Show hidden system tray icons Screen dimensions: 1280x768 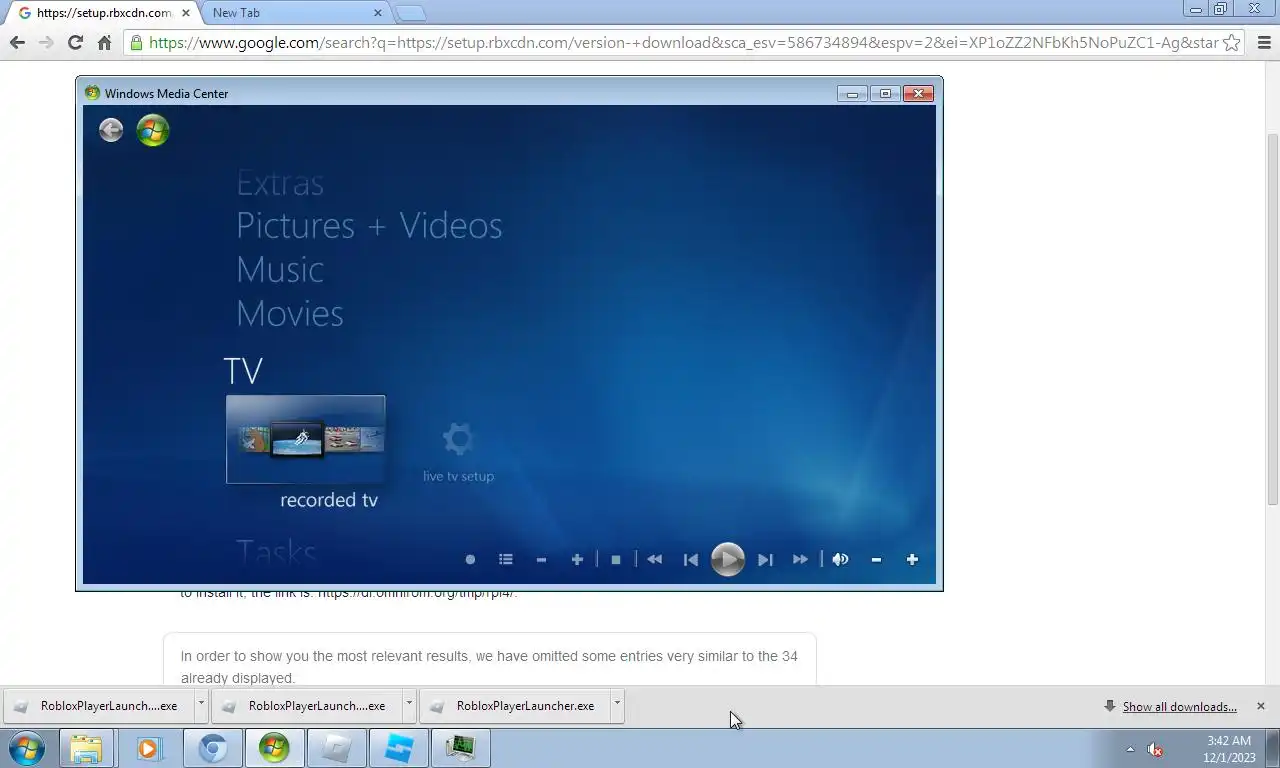(1130, 749)
